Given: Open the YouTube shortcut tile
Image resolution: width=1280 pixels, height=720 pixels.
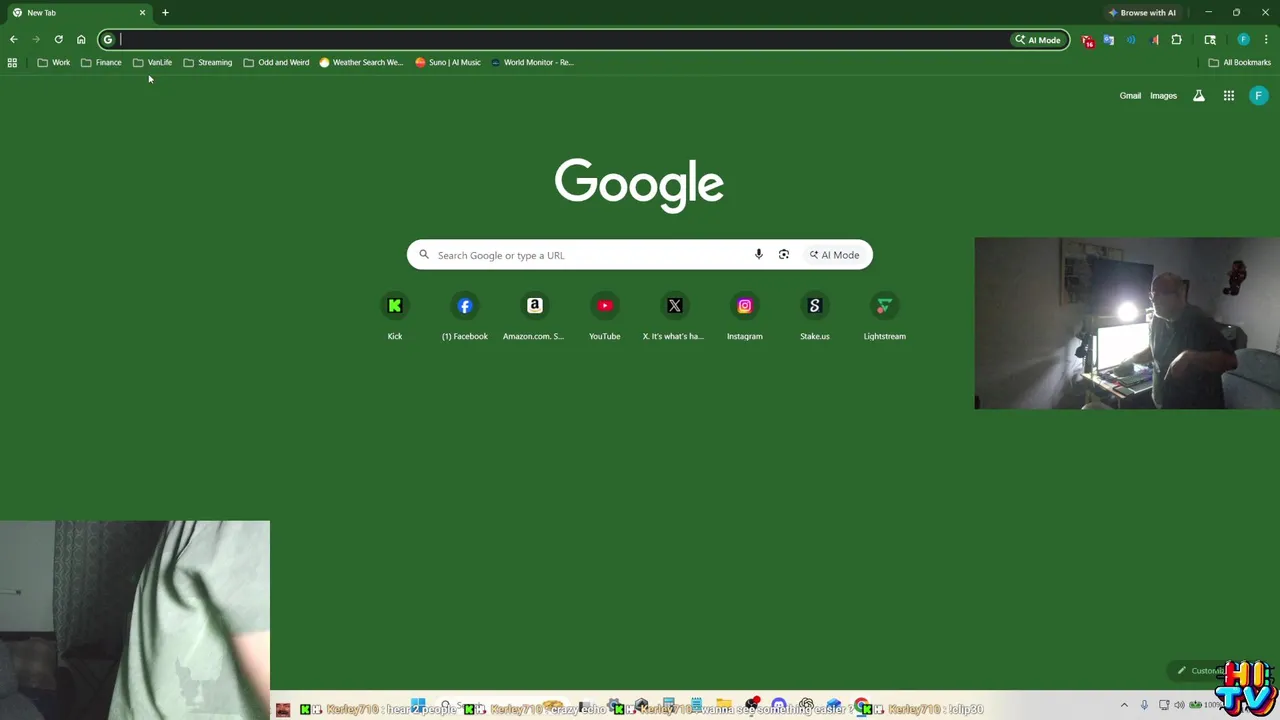Looking at the screenshot, I should pos(605,316).
